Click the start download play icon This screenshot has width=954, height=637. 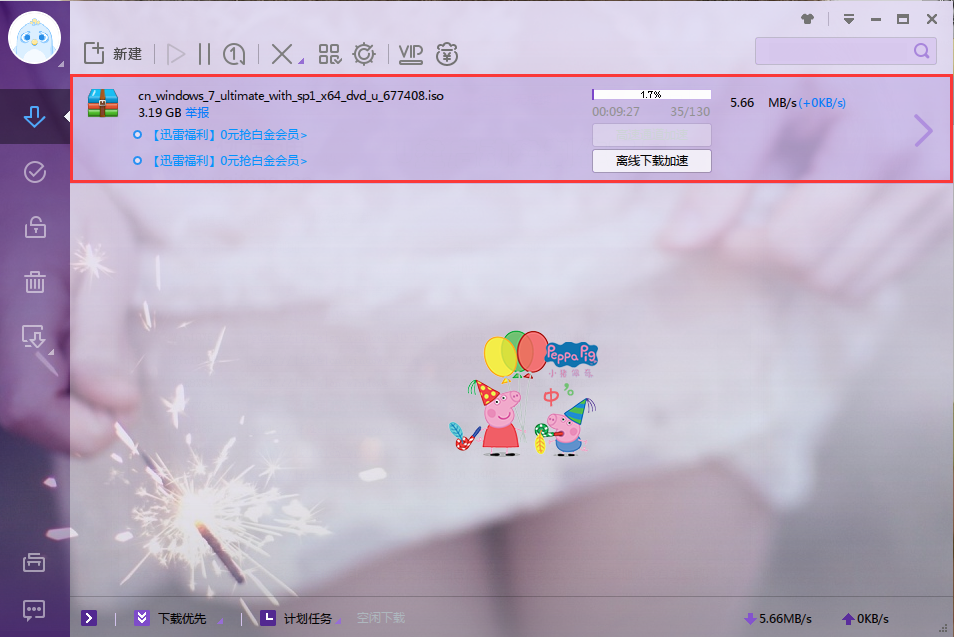177,54
